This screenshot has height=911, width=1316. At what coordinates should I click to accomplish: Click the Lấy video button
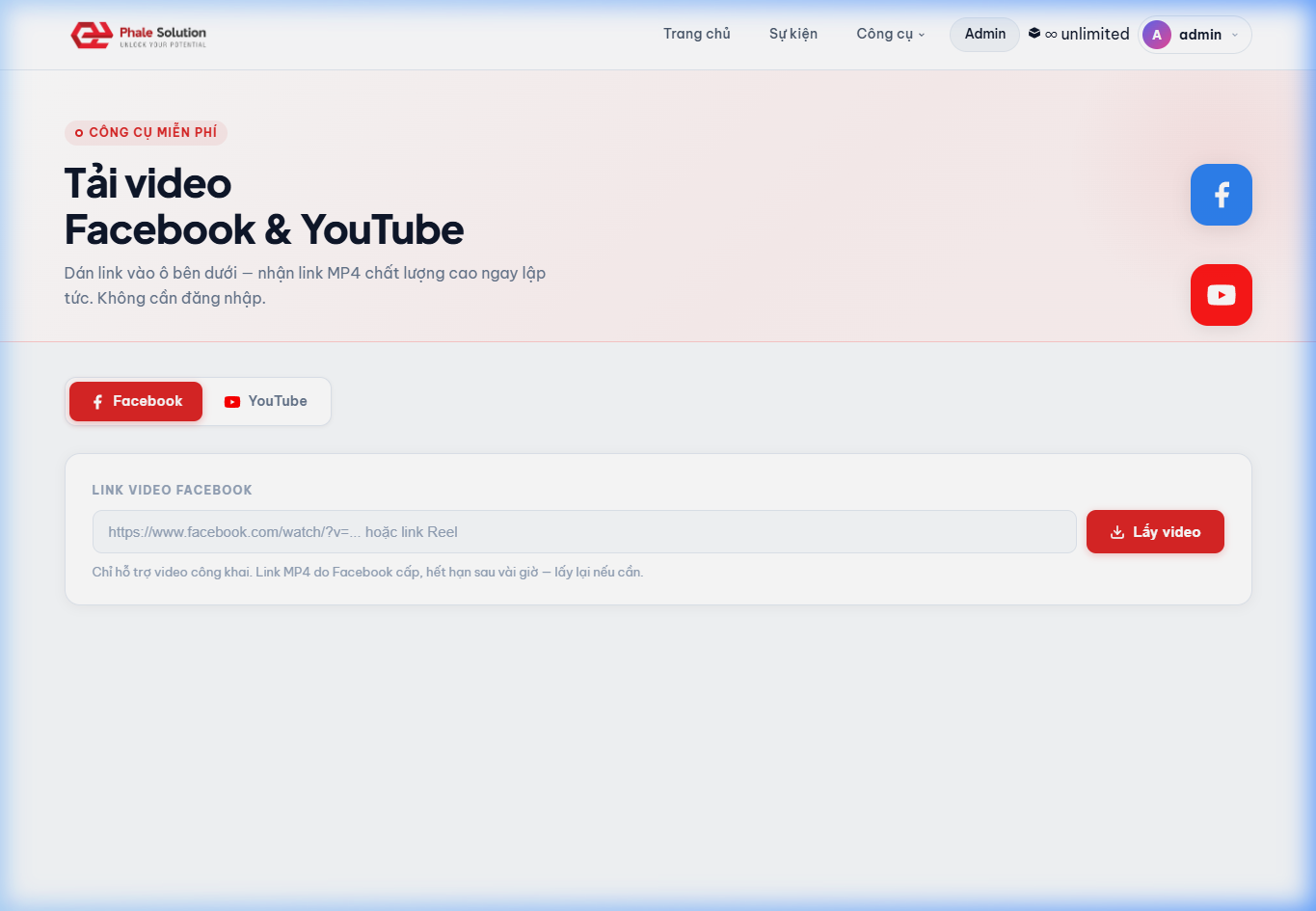pos(1155,532)
